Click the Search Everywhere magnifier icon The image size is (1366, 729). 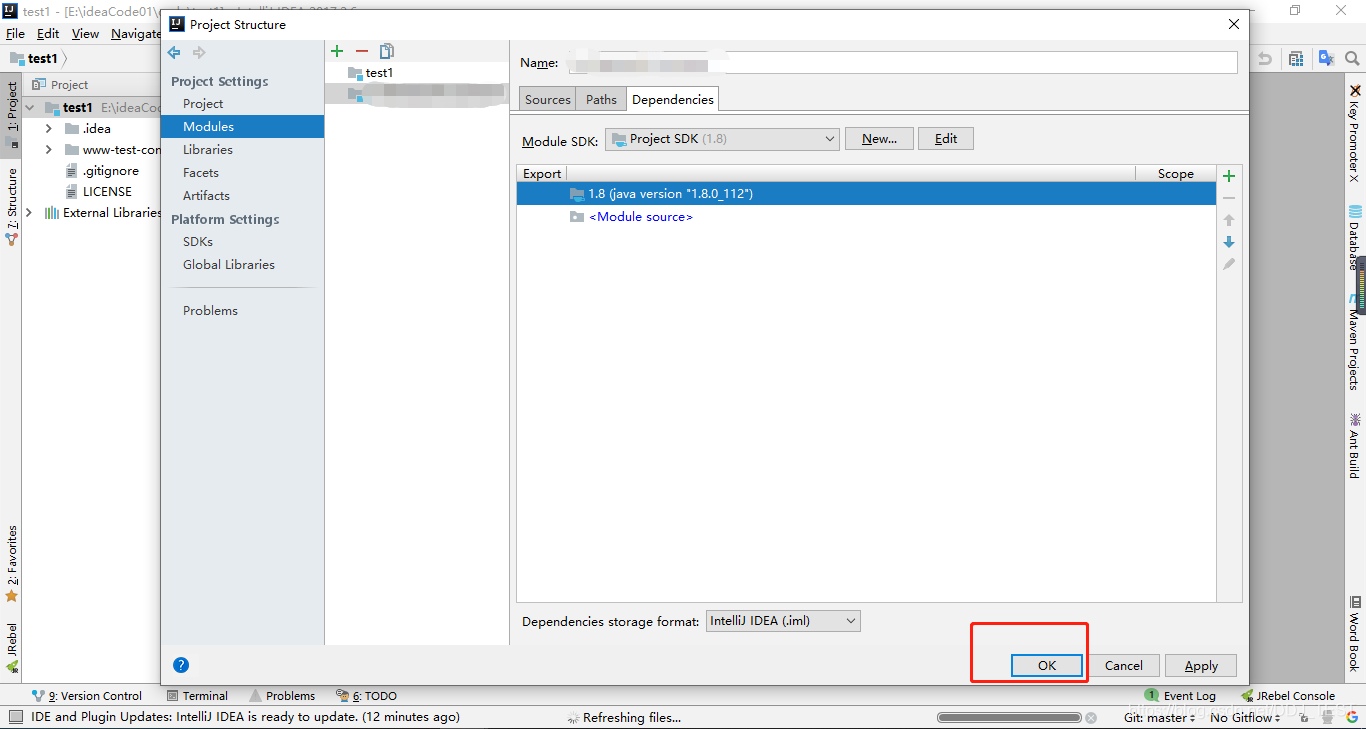1354,59
